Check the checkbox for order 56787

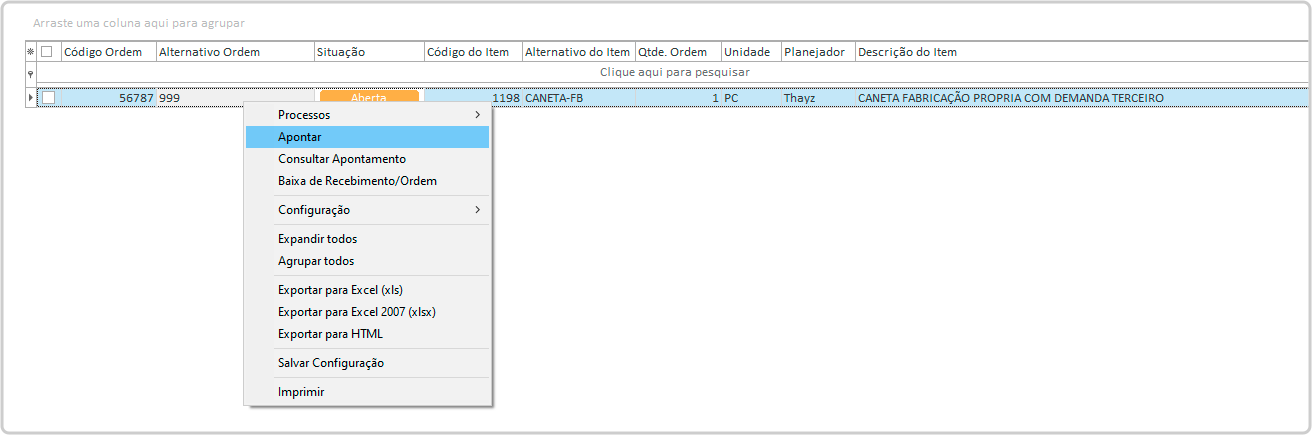click(48, 98)
